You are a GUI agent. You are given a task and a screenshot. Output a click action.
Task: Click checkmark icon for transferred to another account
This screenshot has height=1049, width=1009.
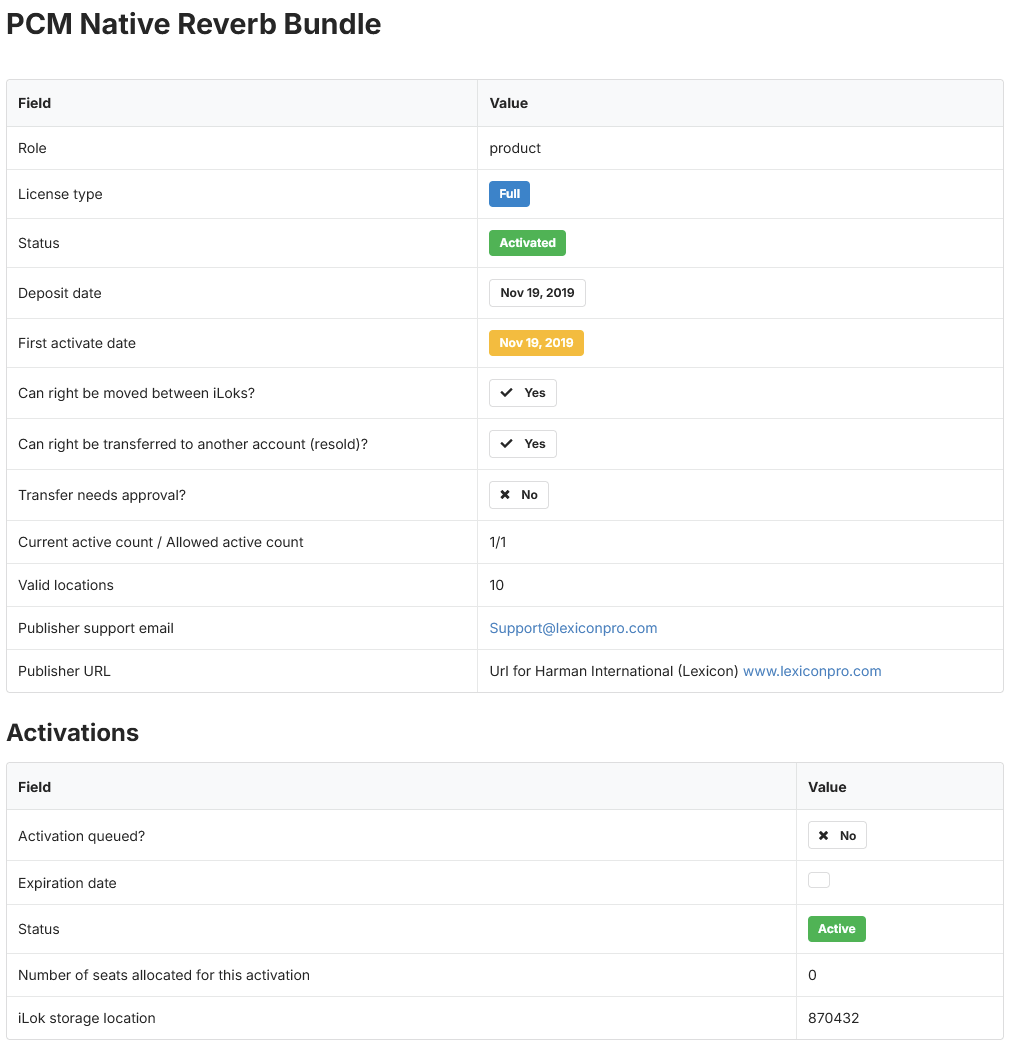click(507, 444)
